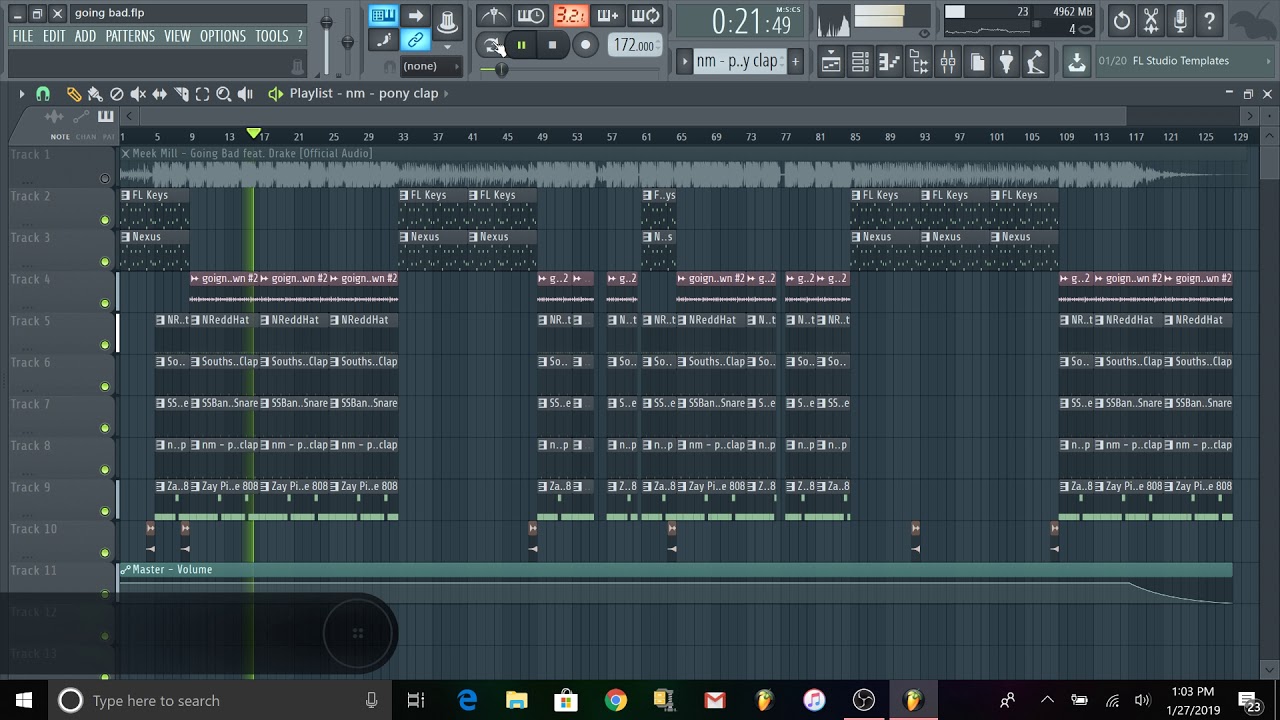Toggle wait for input to start
Image resolution: width=1280 pixels, height=720 pixels.
pos(531,15)
